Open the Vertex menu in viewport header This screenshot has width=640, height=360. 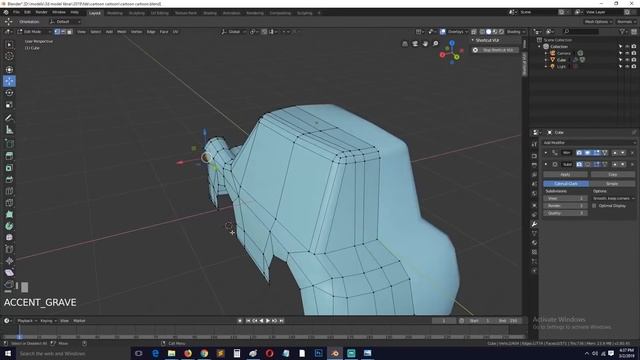point(136,32)
